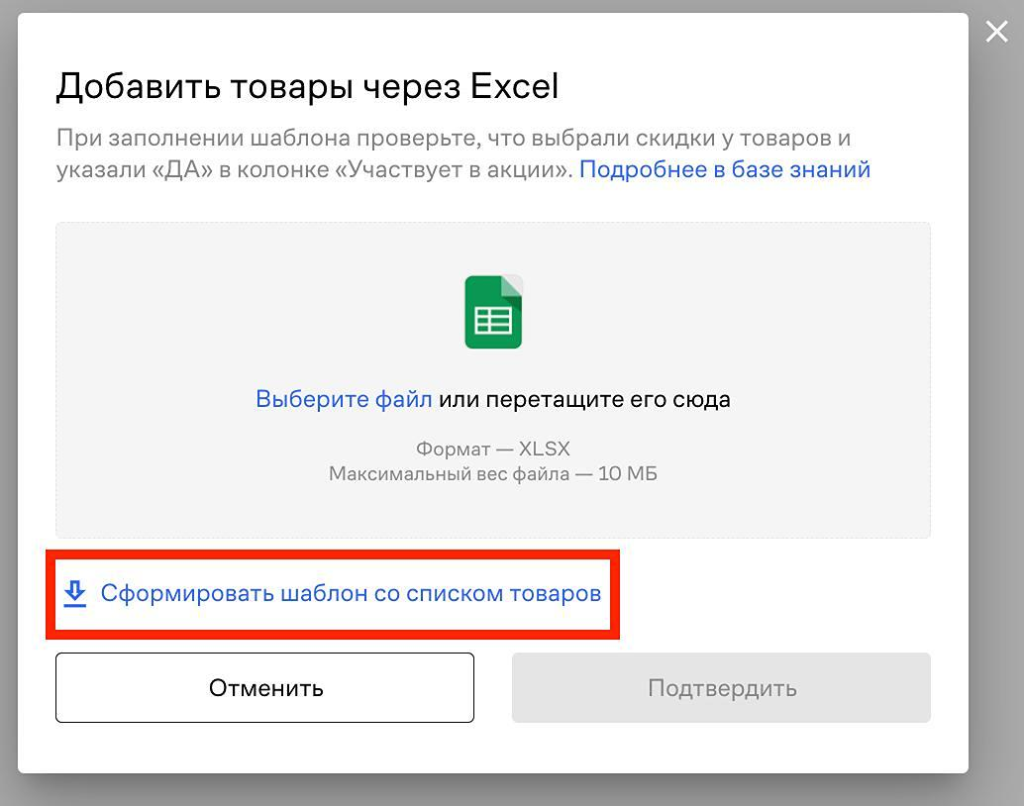
Task: Click 'Максимальный вес файла — 10 МБ' text
Action: point(492,473)
